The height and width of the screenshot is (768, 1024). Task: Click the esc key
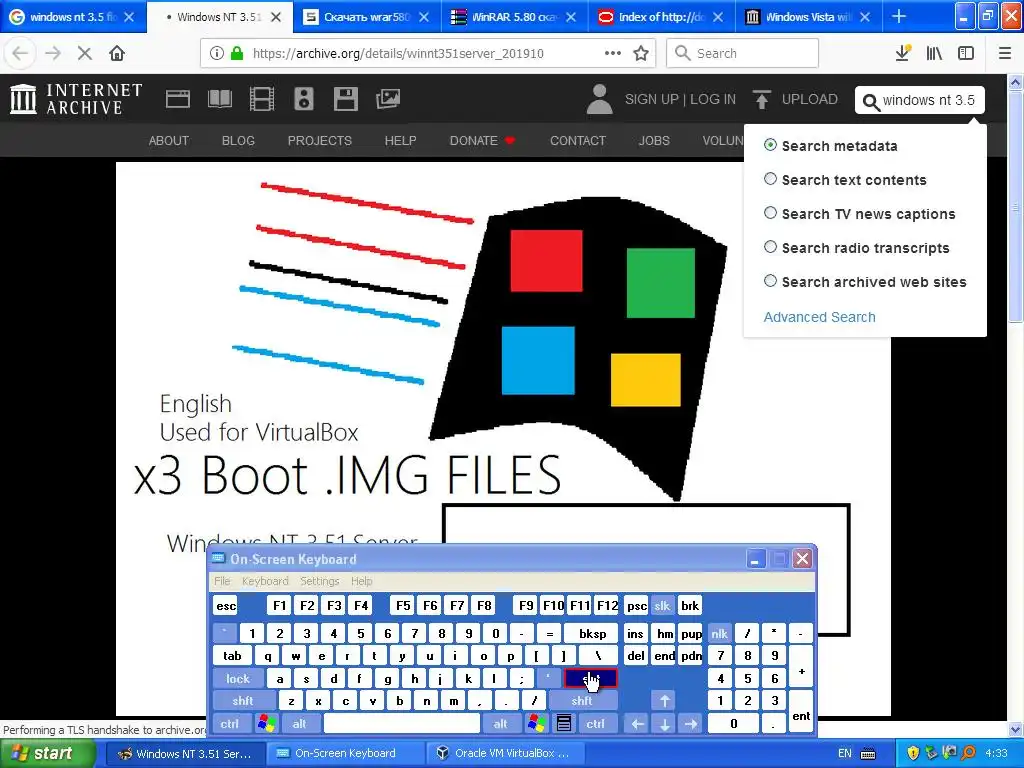coord(226,606)
